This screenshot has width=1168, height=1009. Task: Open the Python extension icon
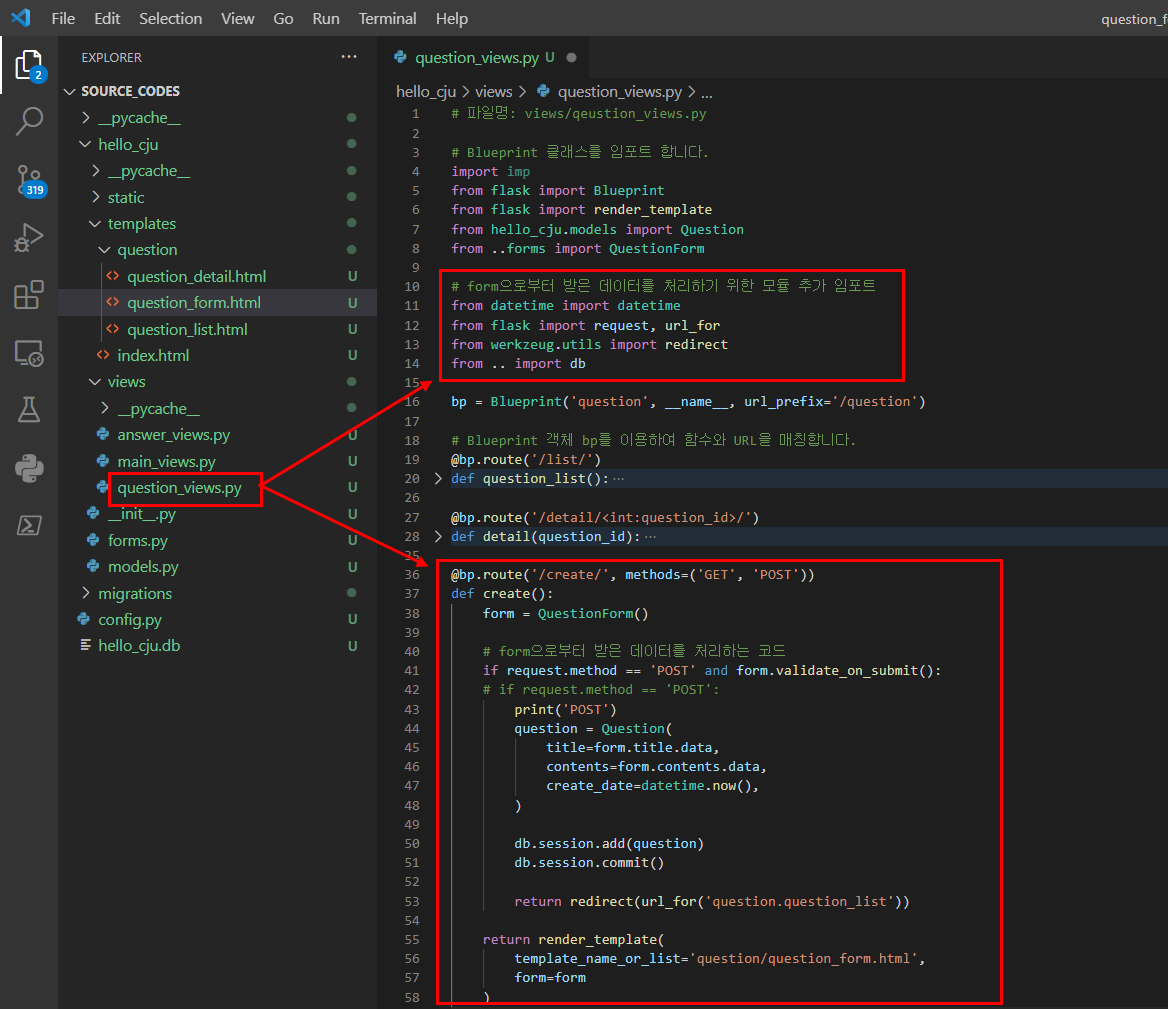[x=29, y=468]
